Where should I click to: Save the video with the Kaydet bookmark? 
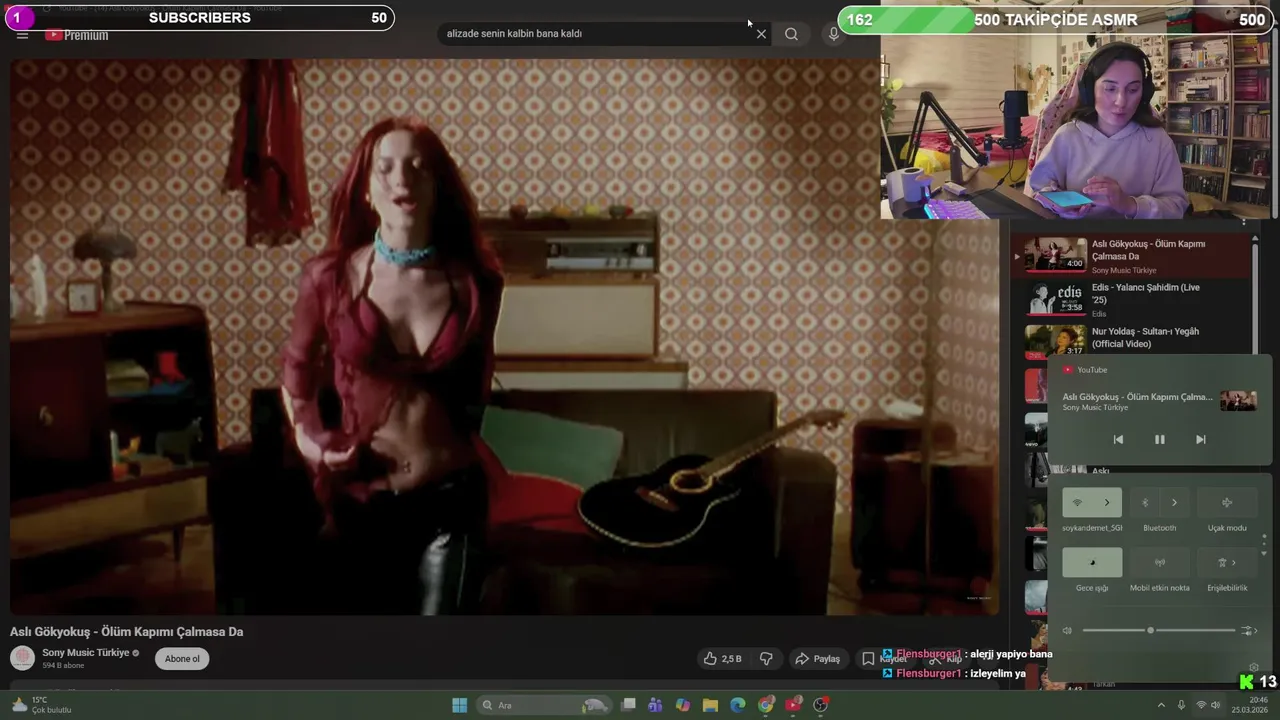[884, 658]
